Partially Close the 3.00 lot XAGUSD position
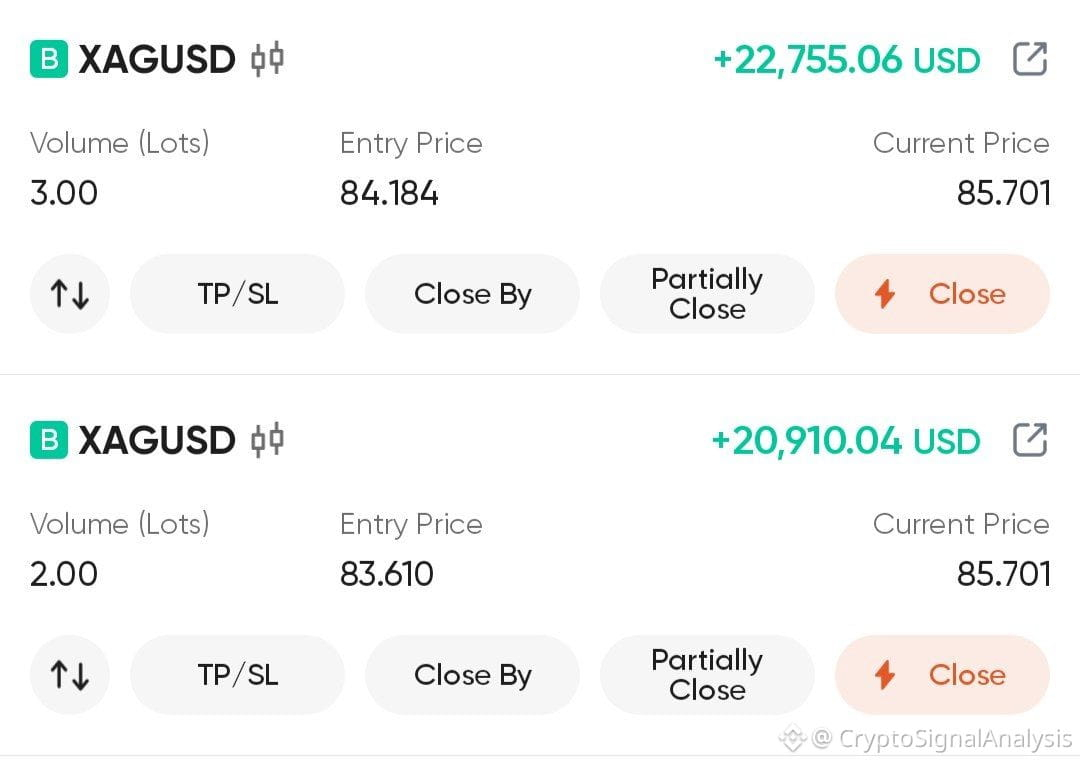Viewport: 1080px width, 763px height. click(707, 294)
